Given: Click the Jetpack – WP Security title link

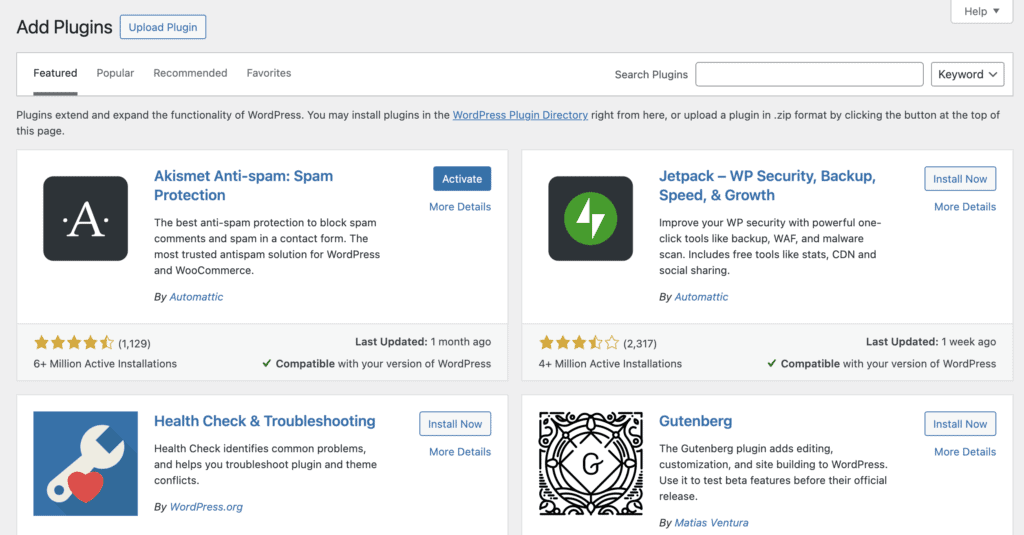Looking at the screenshot, I should point(767,186).
